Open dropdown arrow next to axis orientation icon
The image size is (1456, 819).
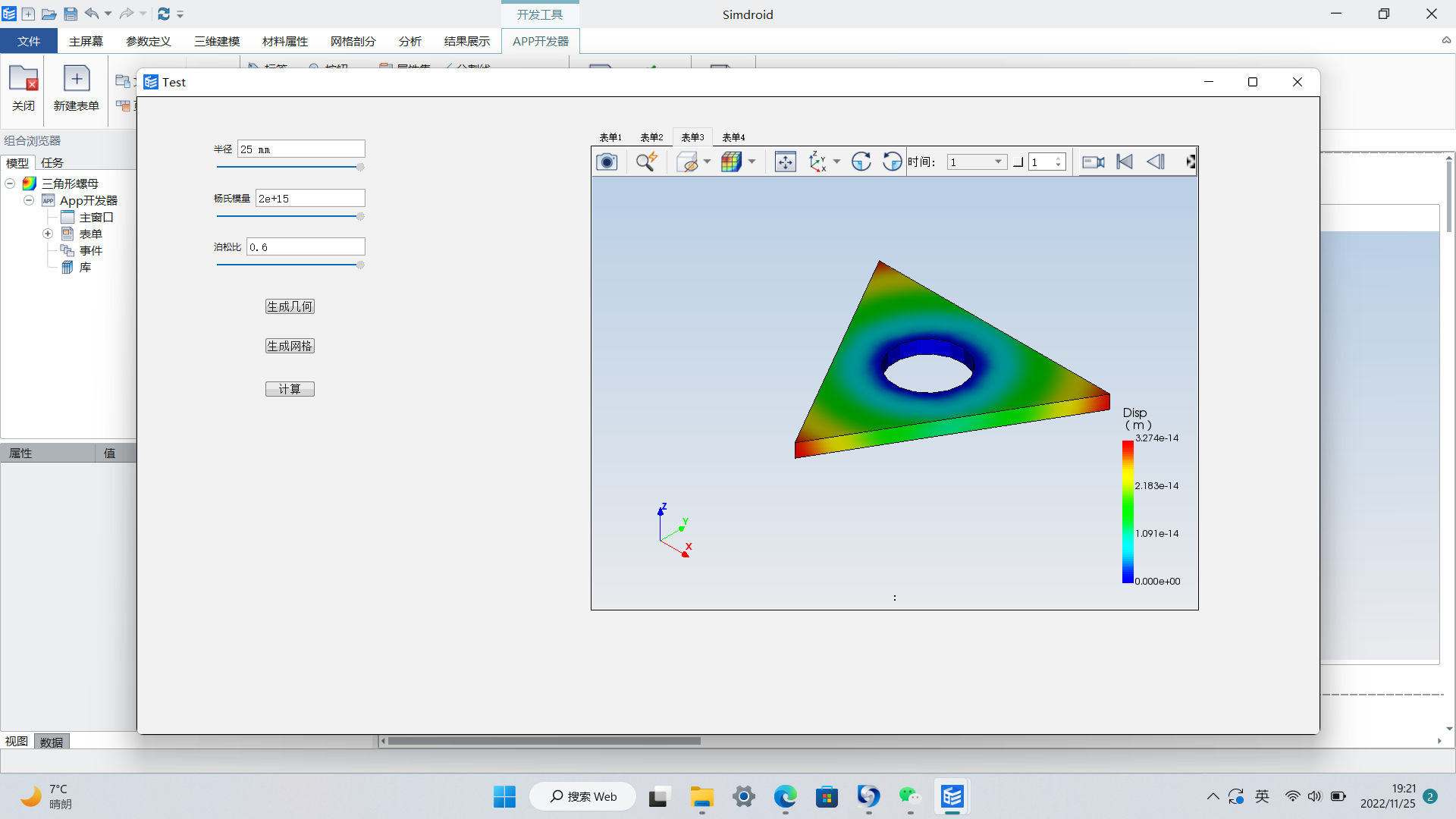click(836, 162)
